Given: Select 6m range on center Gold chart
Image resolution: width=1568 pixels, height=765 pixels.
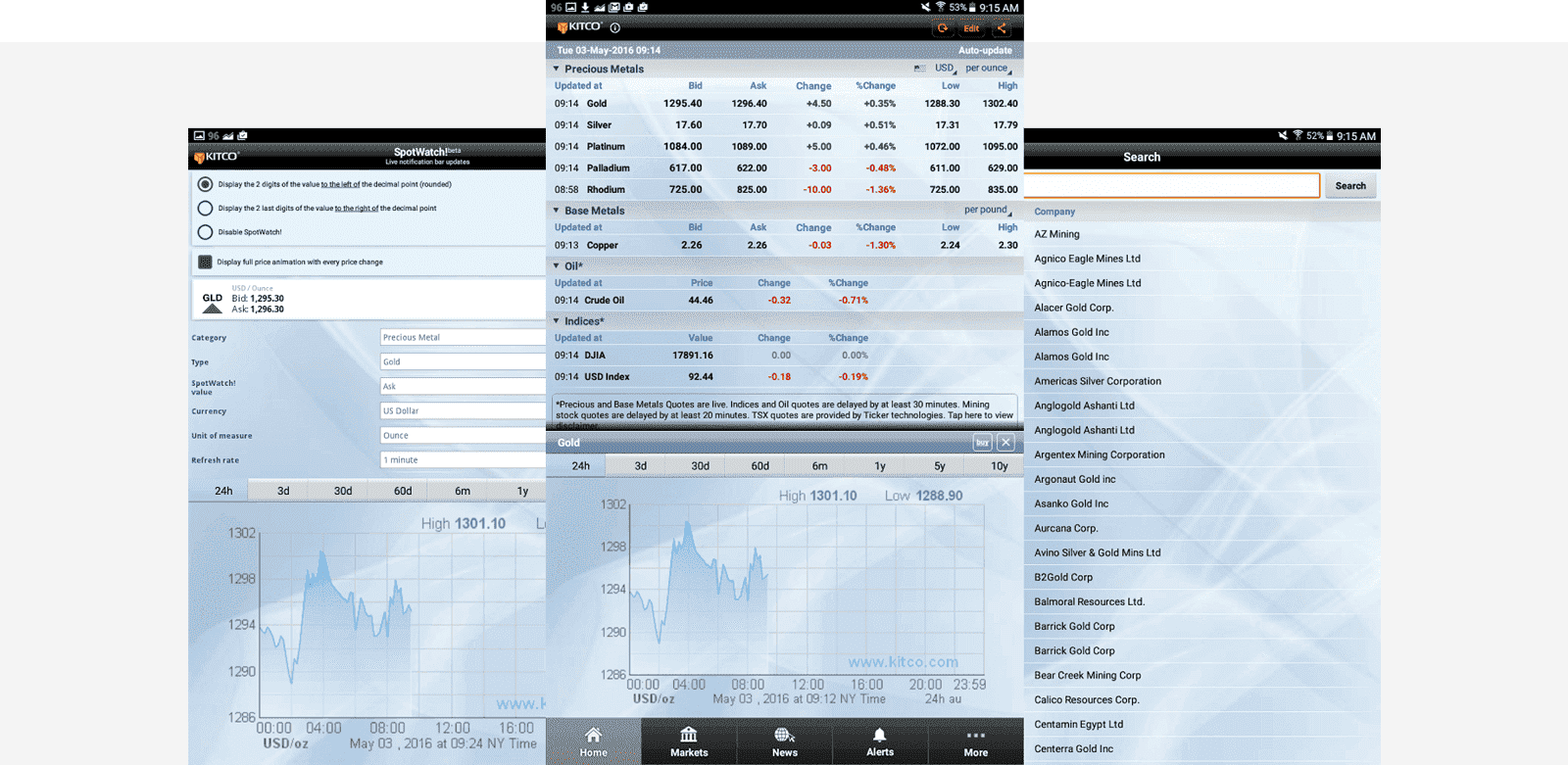Looking at the screenshot, I should tap(819, 466).
